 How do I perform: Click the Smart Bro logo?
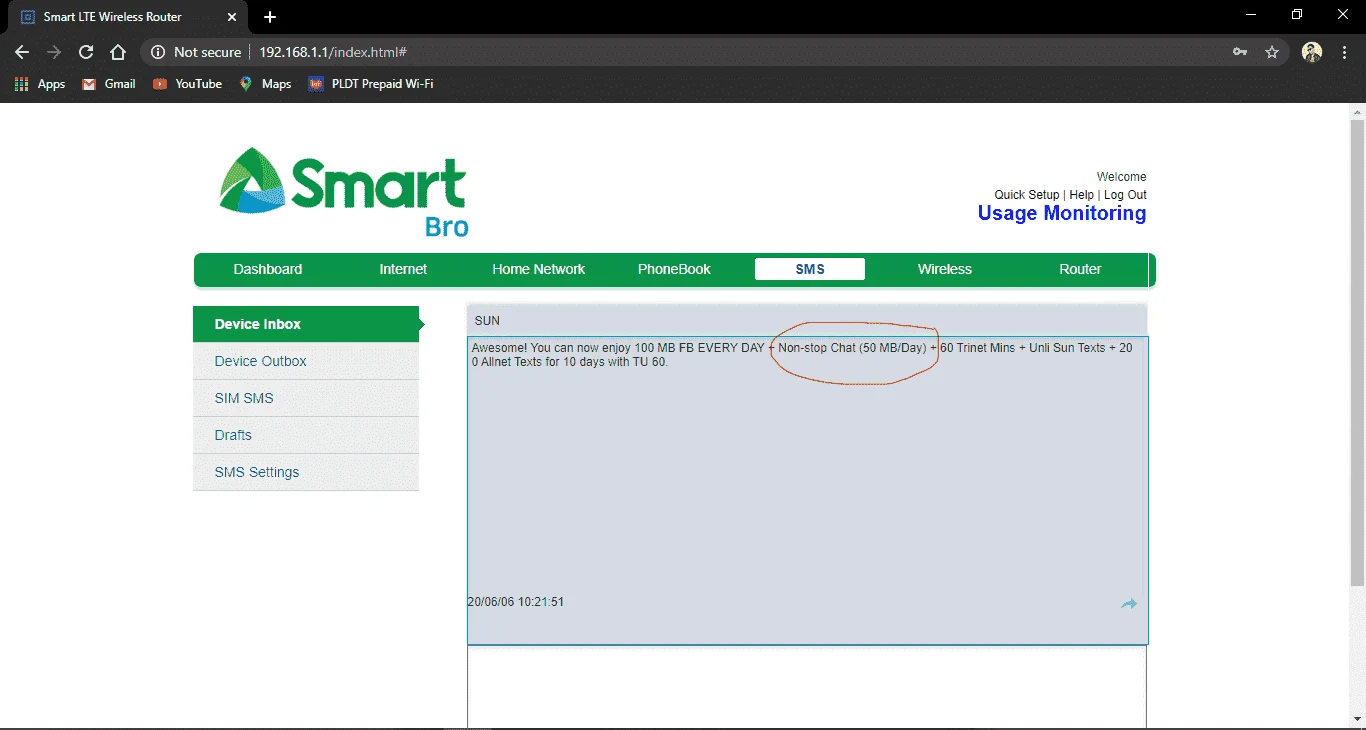(x=344, y=192)
